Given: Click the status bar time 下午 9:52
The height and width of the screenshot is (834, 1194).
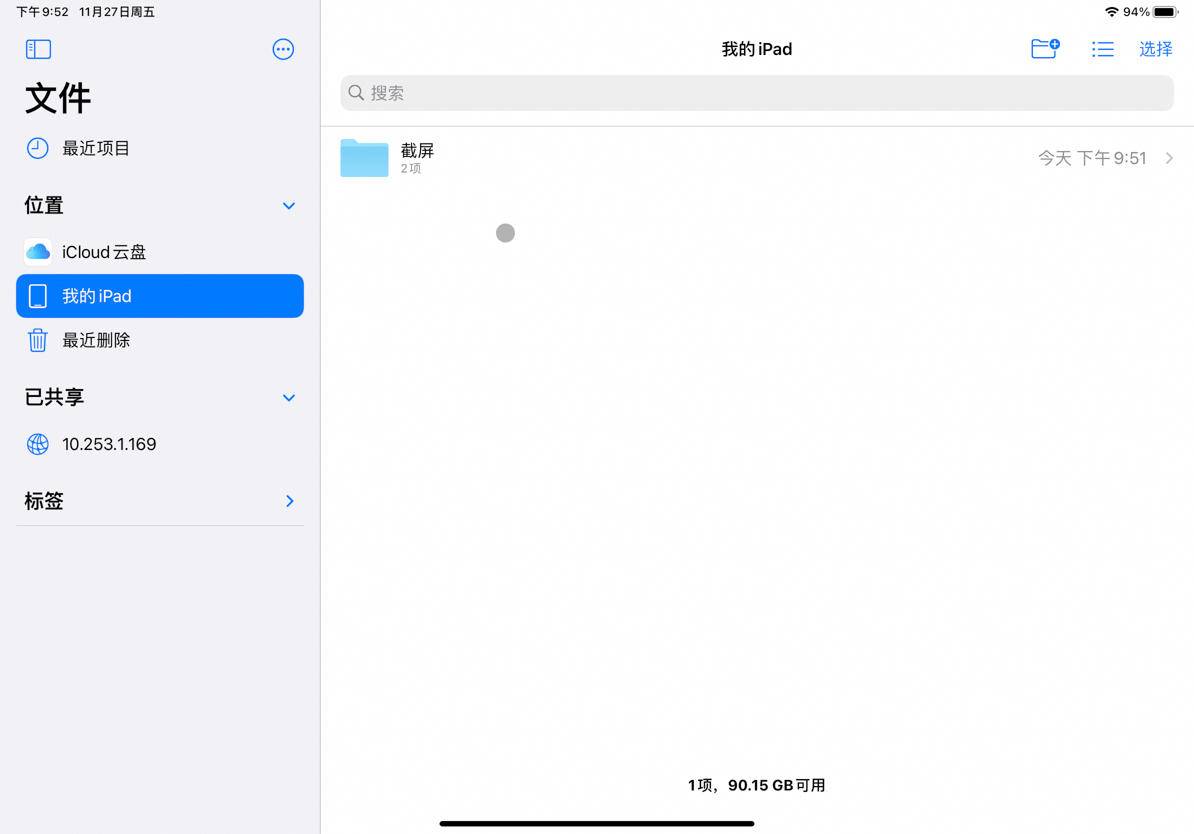Looking at the screenshot, I should coord(43,11).
